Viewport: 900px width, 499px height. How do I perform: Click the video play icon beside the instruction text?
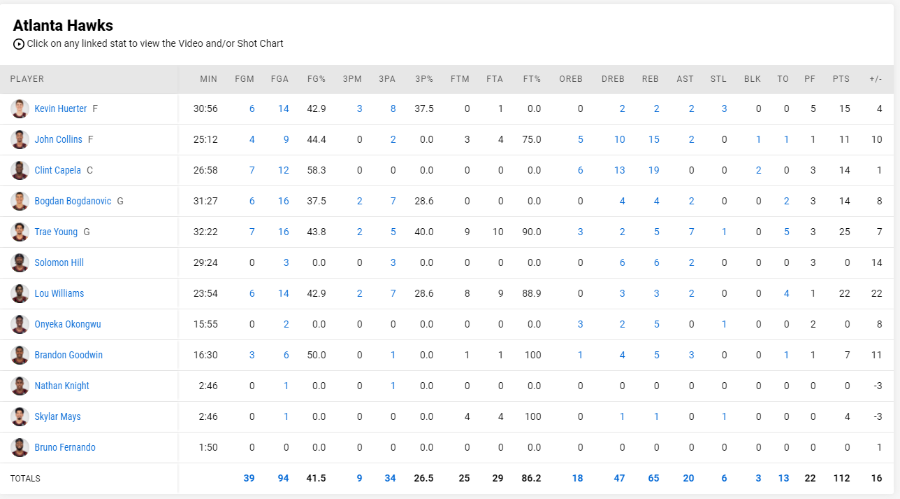tap(18, 44)
